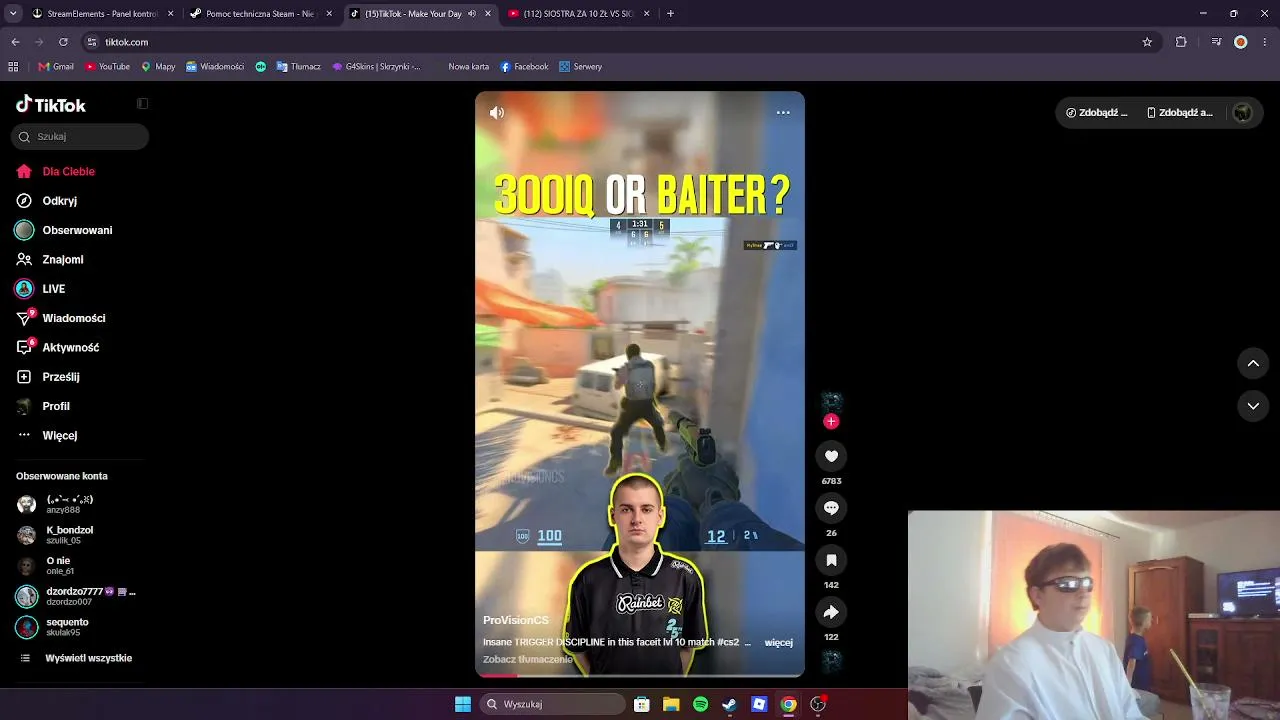This screenshot has width=1280, height=720.
Task: Click the Zdobądź coins button
Action: click(1097, 113)
